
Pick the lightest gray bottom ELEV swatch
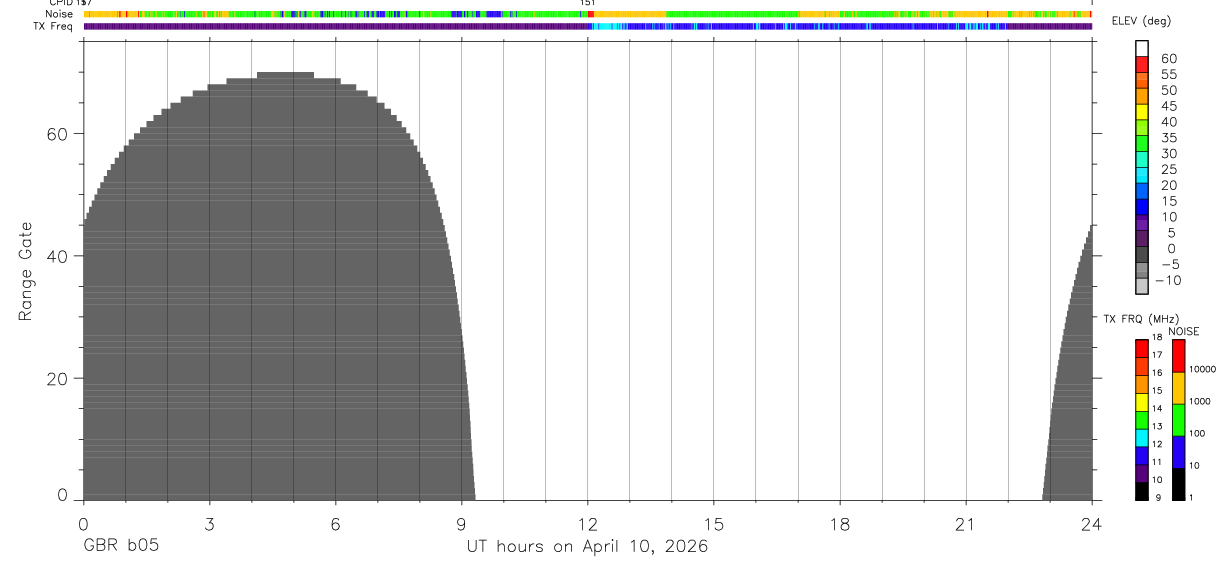coord(1142,287)
